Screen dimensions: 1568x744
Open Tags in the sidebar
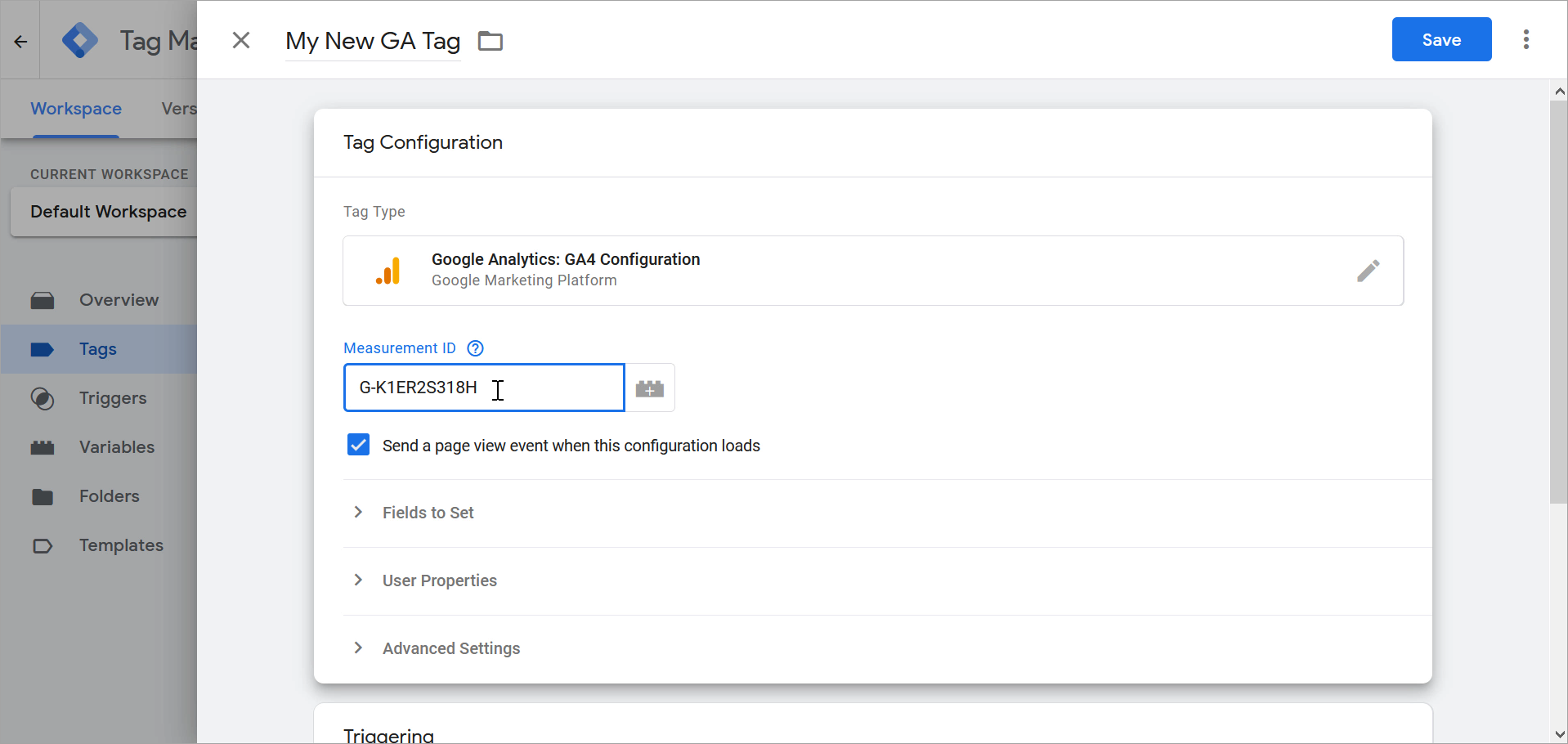point(99,349)
